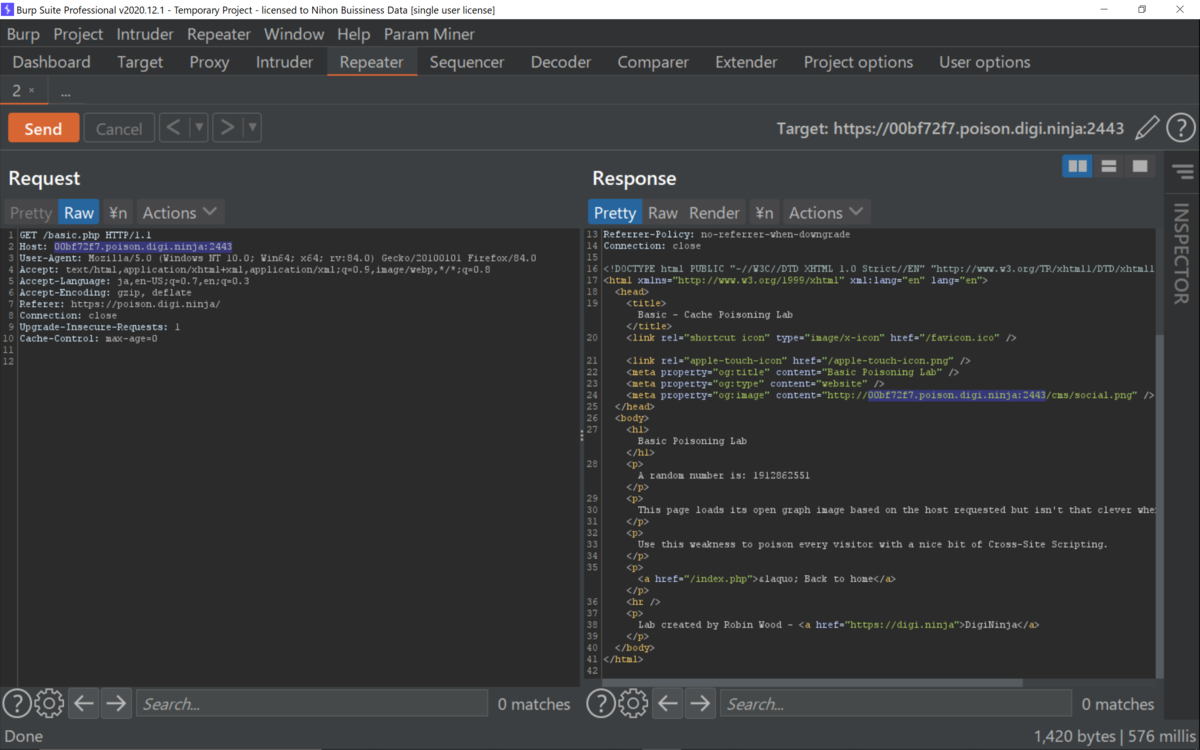
Task: Go to previous Request search match
Action: click(x=84, y=704)
